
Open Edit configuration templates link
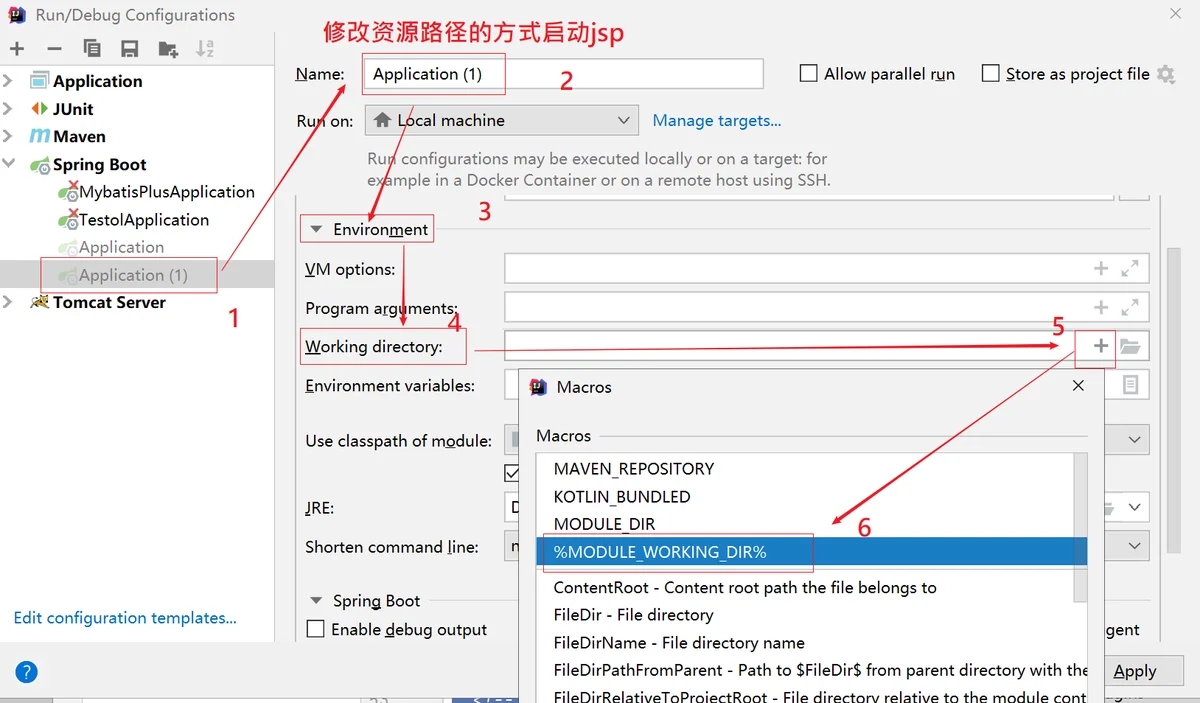125,618
